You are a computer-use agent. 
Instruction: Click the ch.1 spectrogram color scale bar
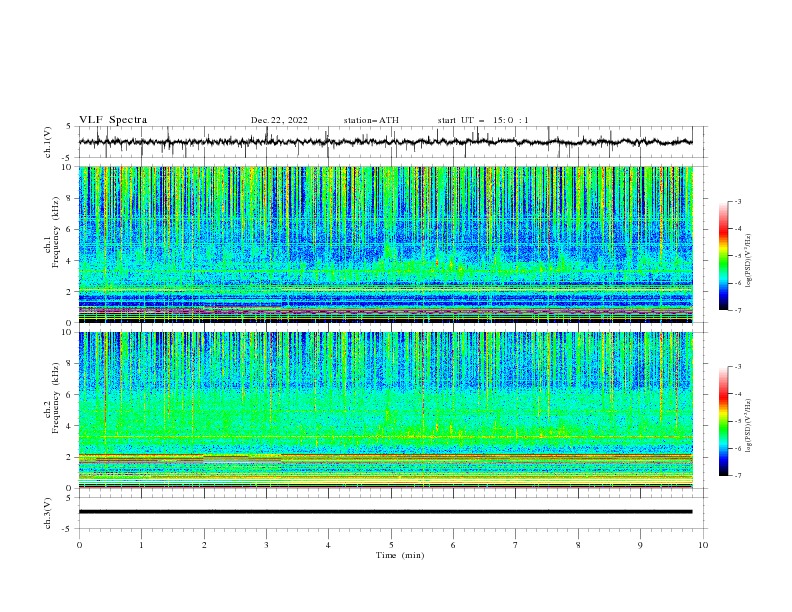tap(723, 256)
